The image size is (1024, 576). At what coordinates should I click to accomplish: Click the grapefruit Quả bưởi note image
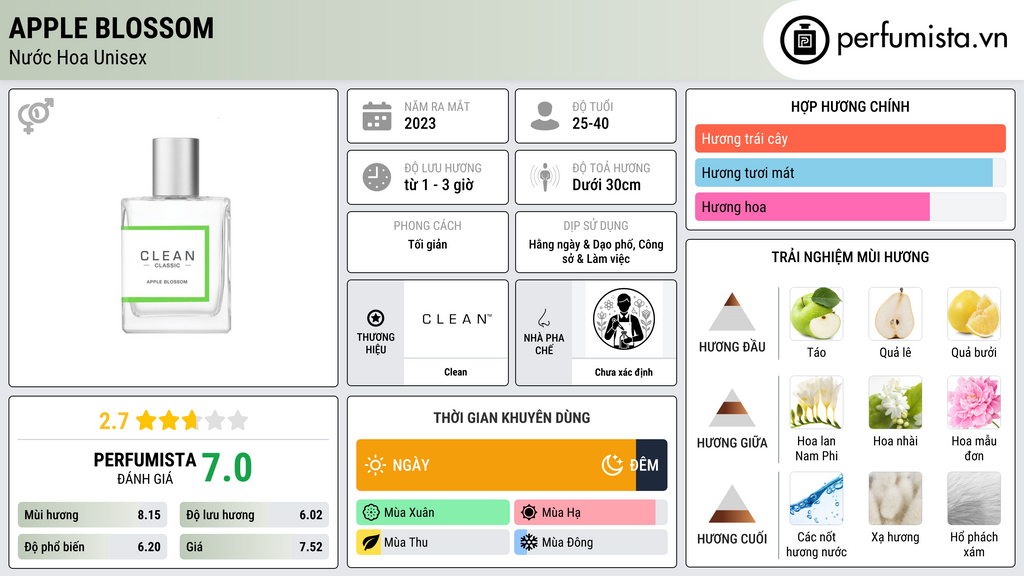click(974, 314)
